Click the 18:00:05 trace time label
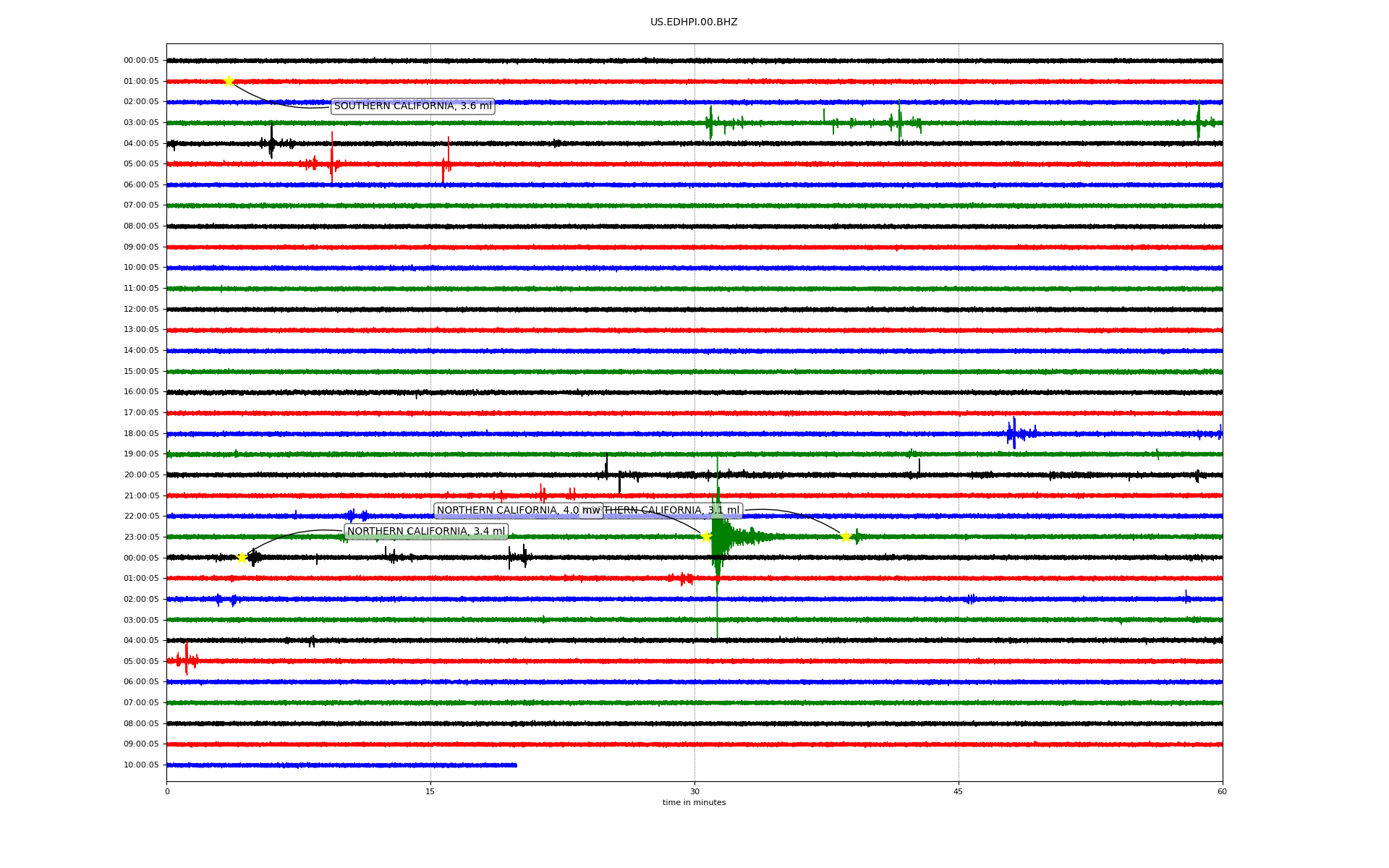Screen dimensions: 1389x868 point(141,434)
